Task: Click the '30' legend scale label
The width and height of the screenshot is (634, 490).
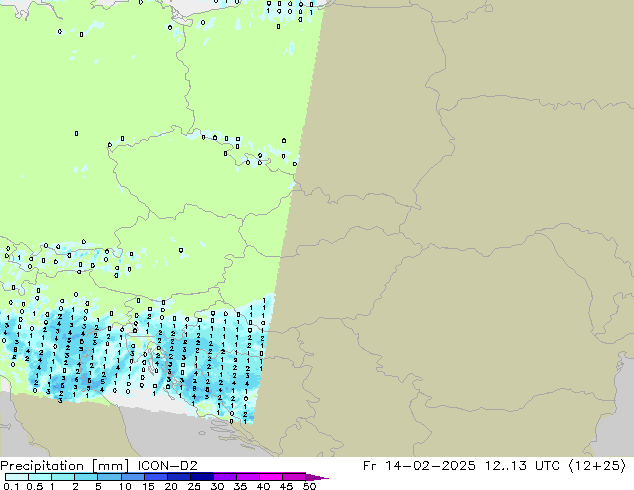Action: (x=217, y=486)
